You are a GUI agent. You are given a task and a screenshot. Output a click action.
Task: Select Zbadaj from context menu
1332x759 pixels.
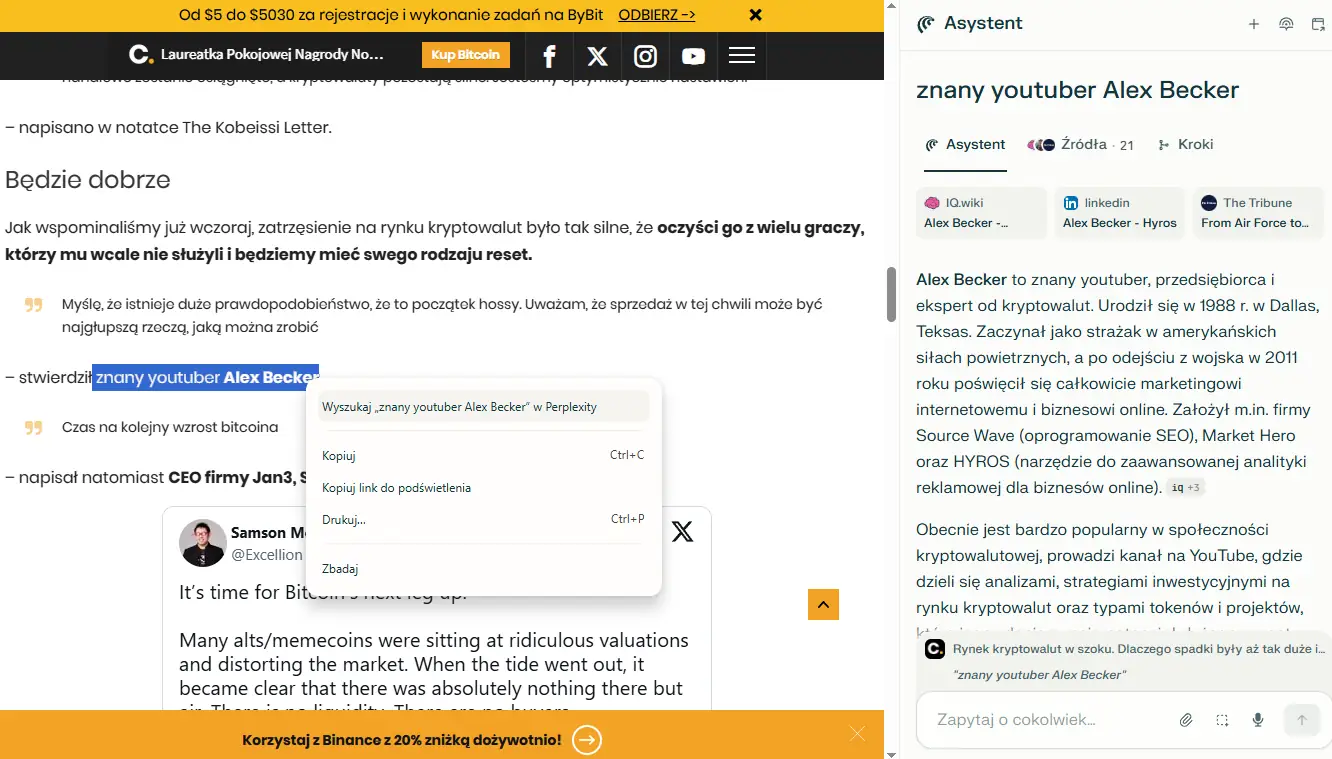[x=484, y=568]
